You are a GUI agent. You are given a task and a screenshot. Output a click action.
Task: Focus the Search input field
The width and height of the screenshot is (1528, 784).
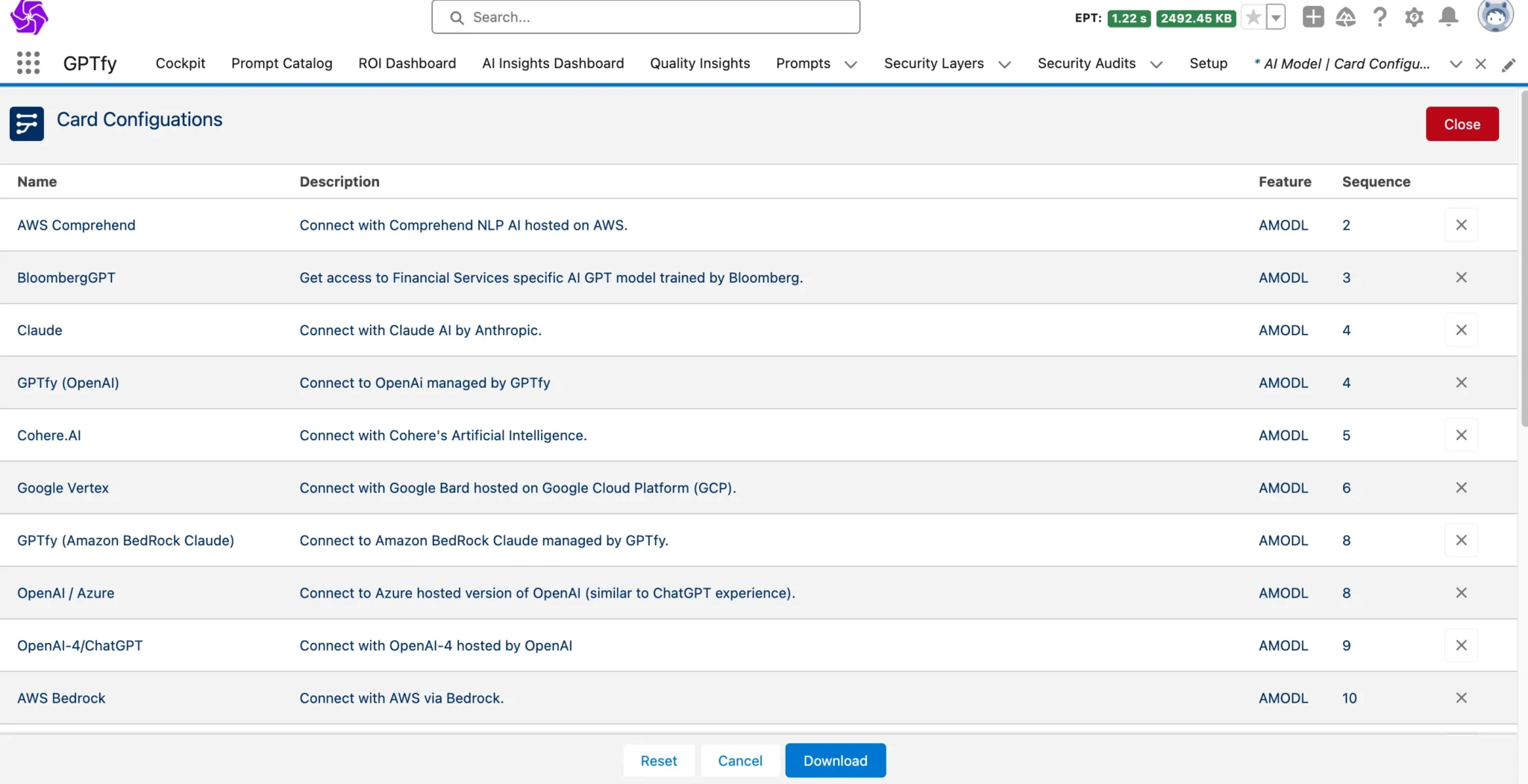(645, 16)
